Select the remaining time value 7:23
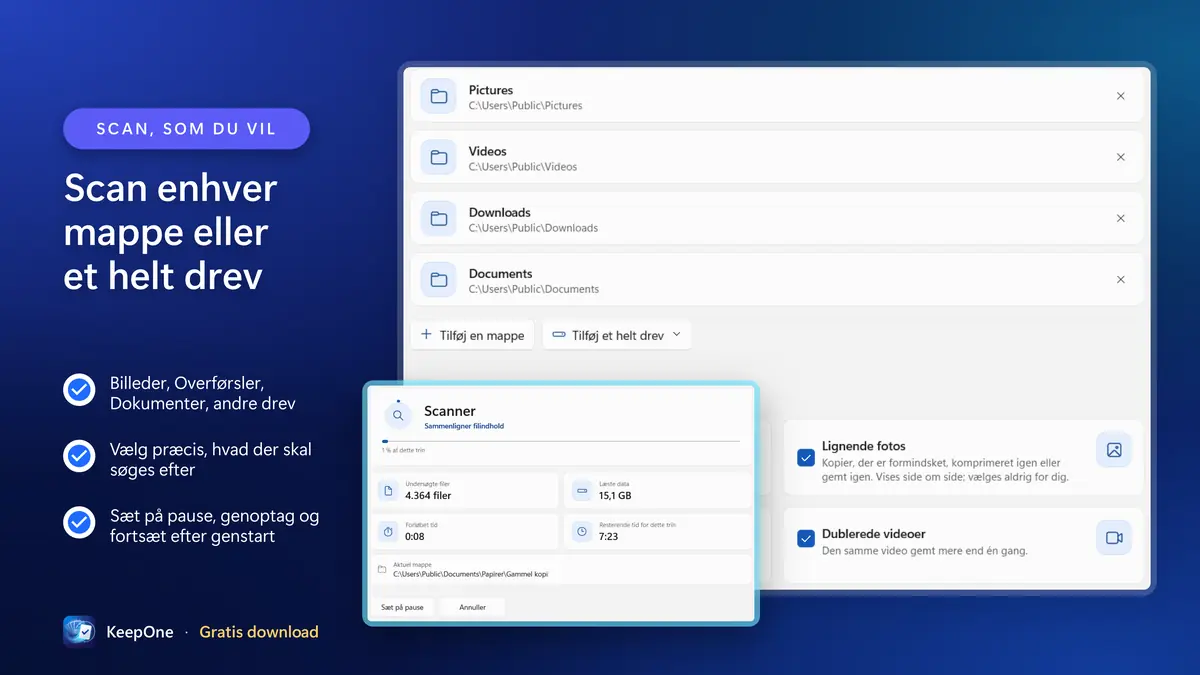Screen dimensions: 1200x675 (608, 536)
